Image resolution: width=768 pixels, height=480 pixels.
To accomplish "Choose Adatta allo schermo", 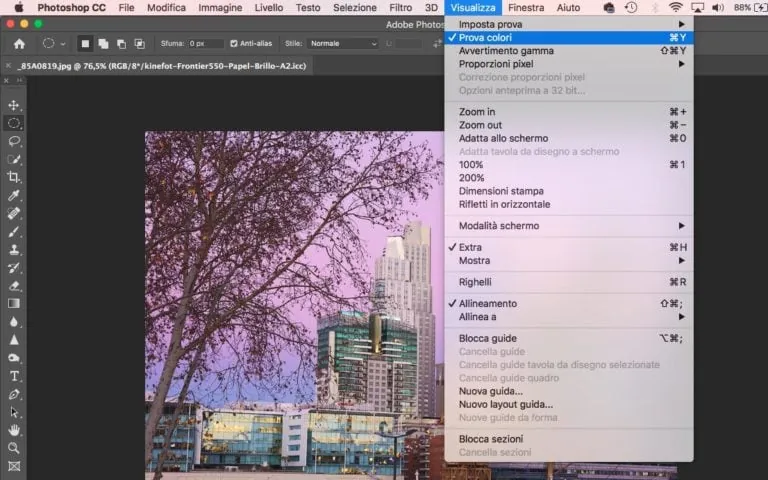I will (569, 139).
